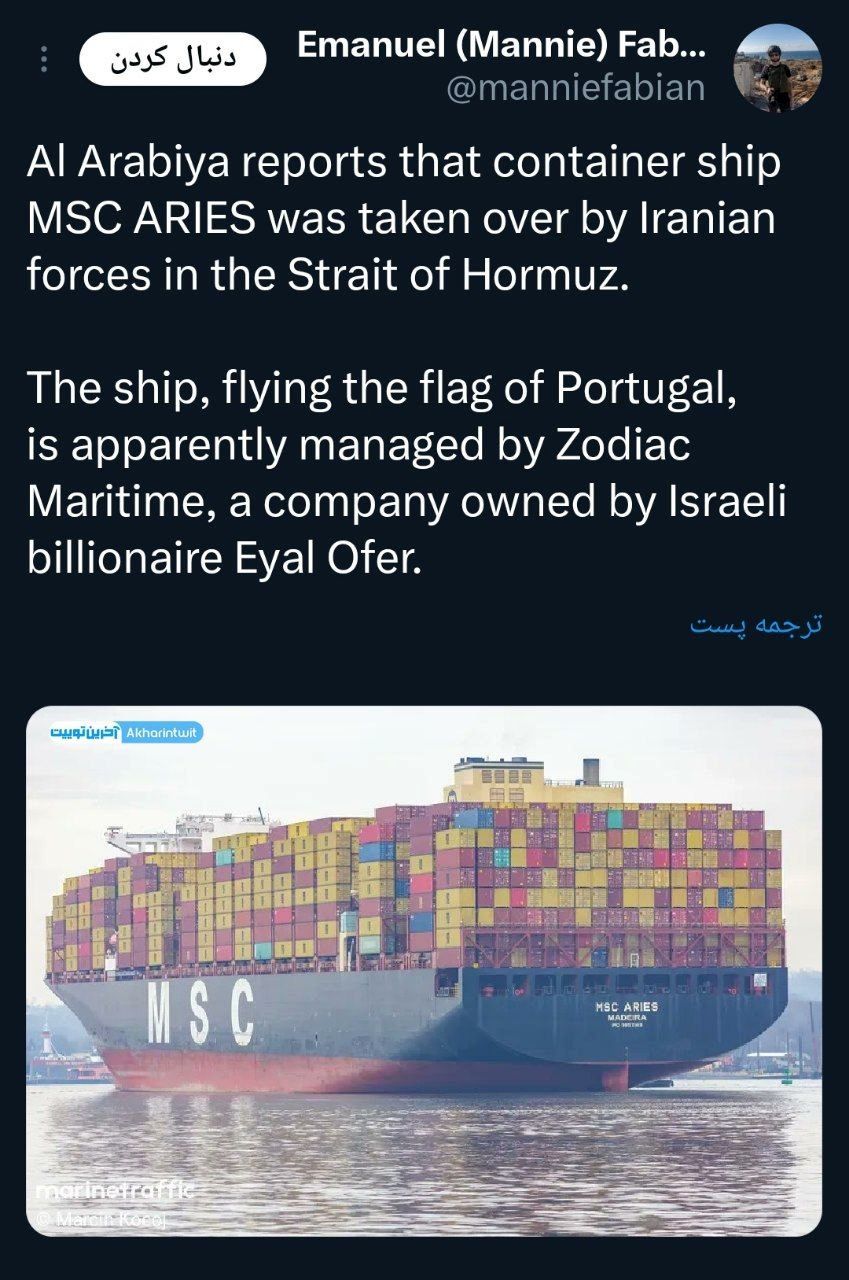849x1280 pixels.
Task: Tap the Akharintwit watermark logo
Action: coord(126,733)
